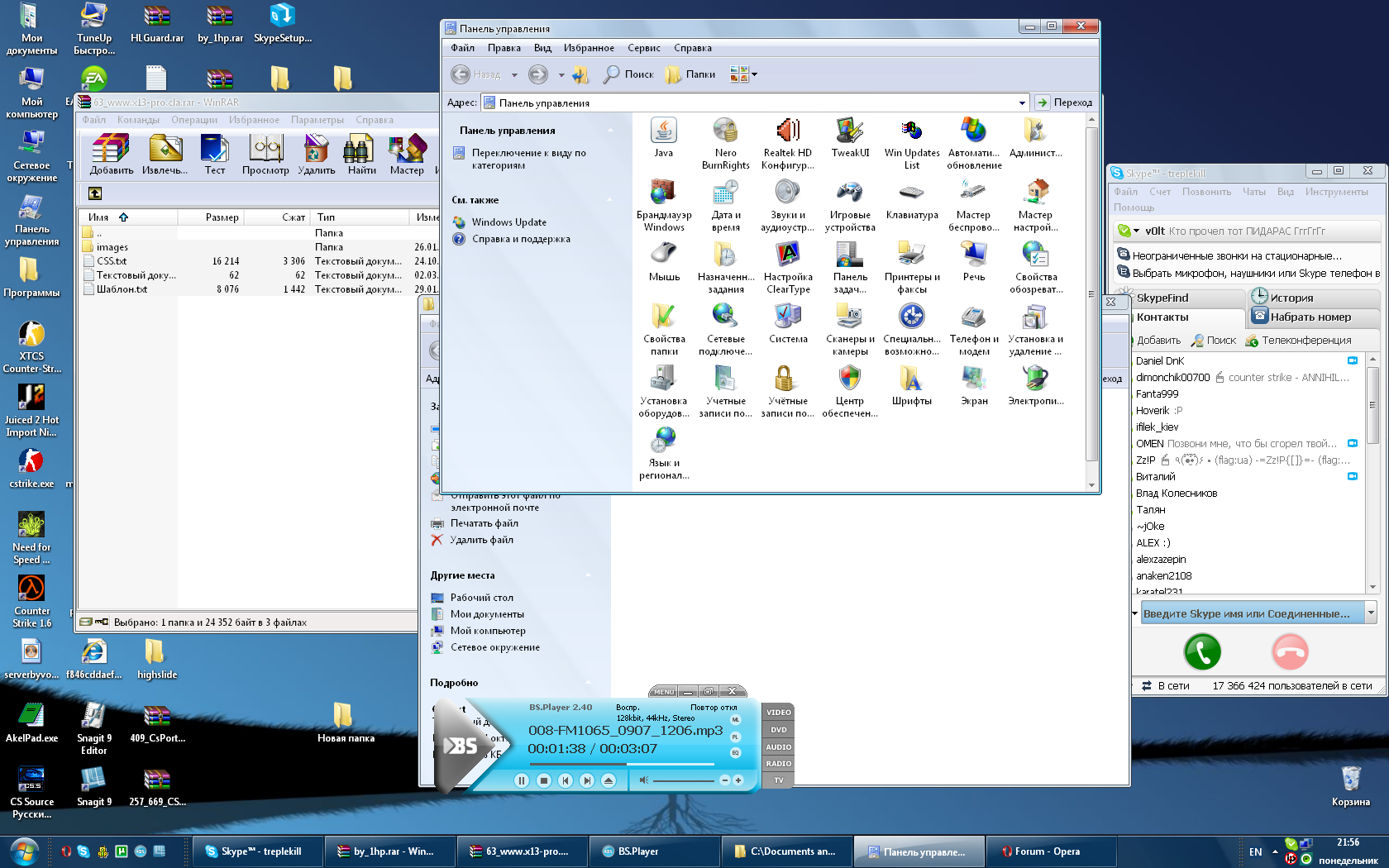1389x868 pixels.
Task: Open Справка menu in Control Panel
Action: [x=692, y=48]
